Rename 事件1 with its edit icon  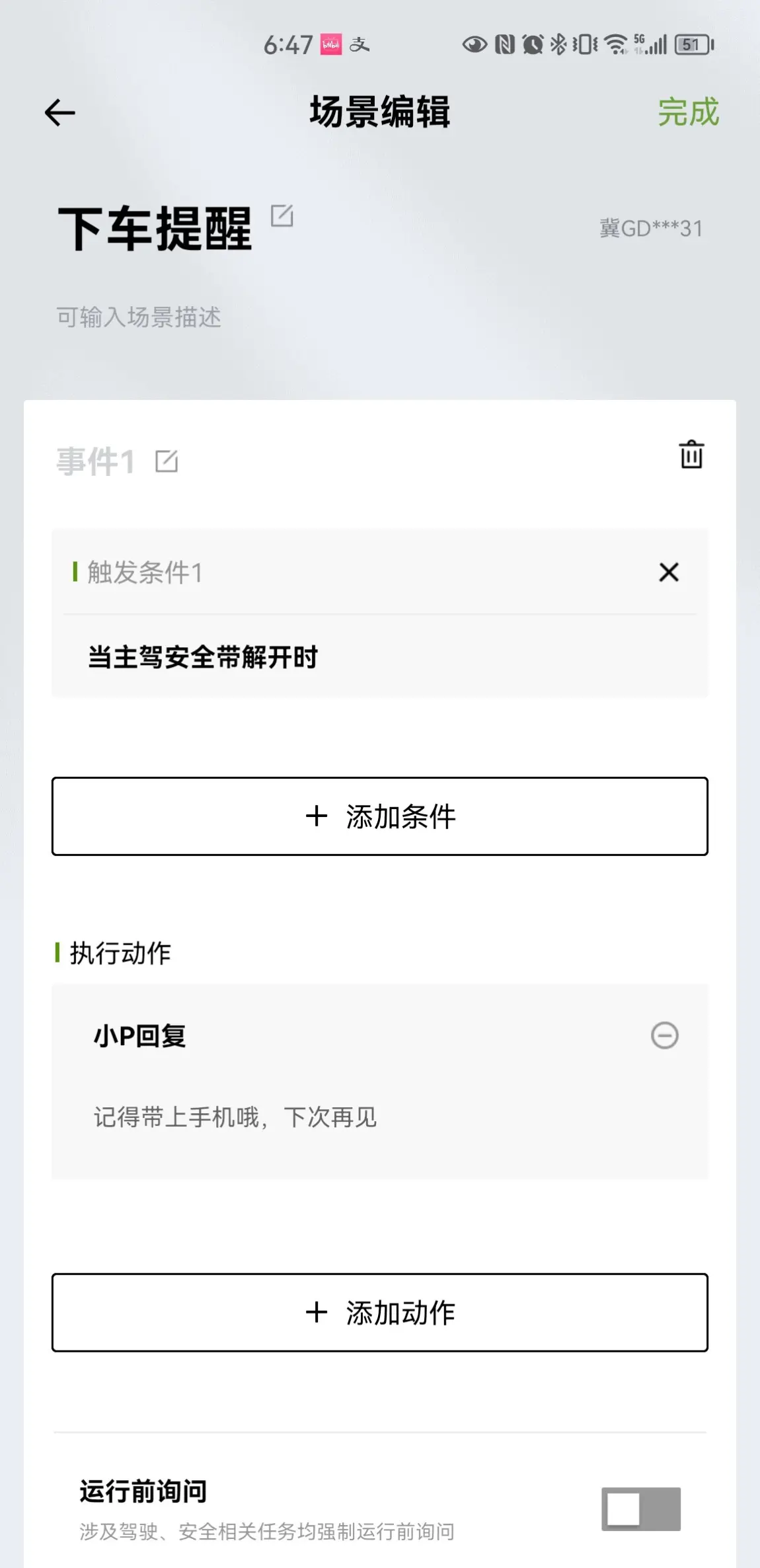click(167, 461)
